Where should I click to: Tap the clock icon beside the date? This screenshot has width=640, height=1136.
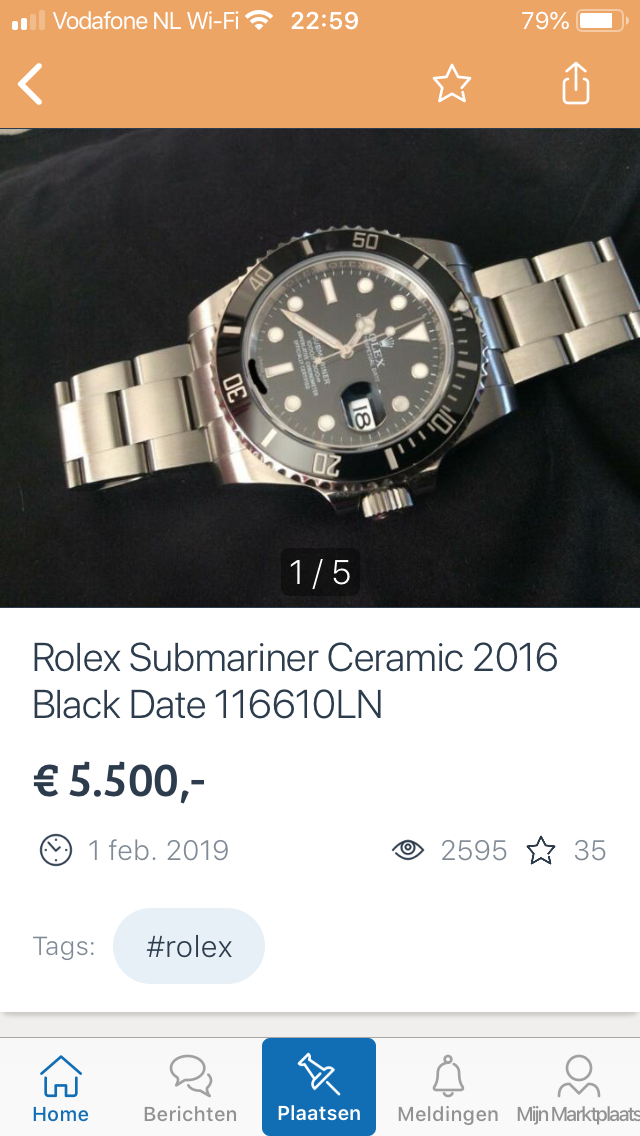56,850
